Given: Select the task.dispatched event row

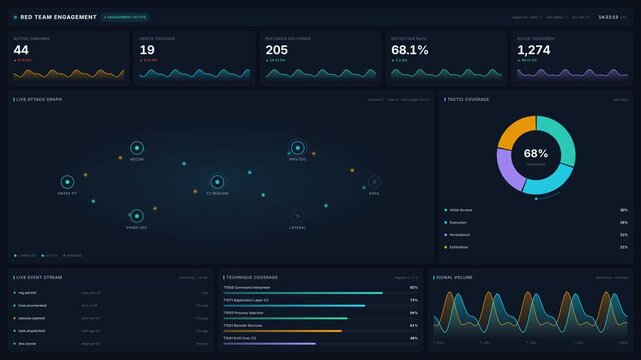Looking at the screenshot, I should (x=111, y=331).
